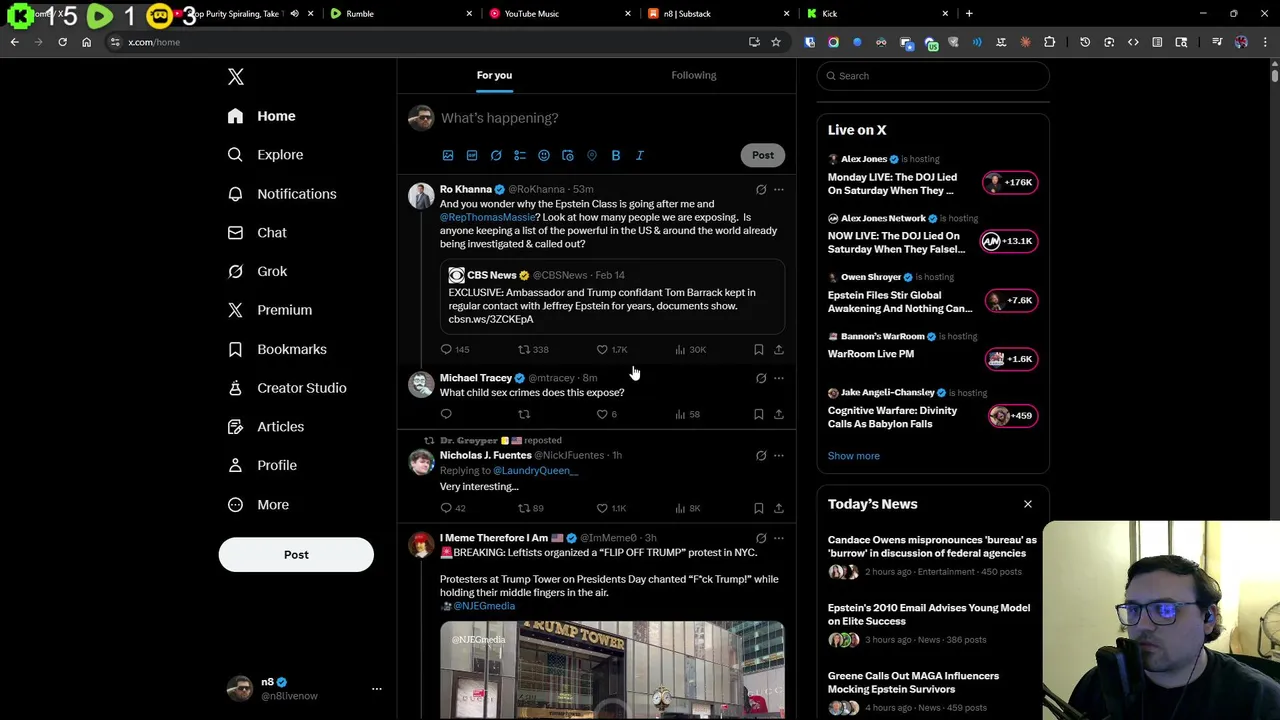Switch to the Kick browser tab
This screenshot has height=720, width=1280.
878,14
